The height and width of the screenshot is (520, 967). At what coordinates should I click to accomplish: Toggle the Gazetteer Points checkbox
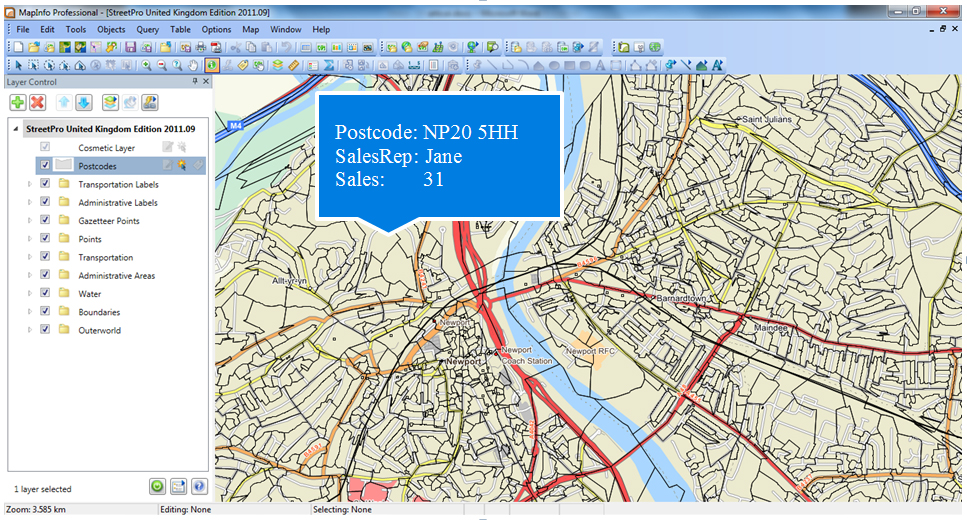point(45,220)
